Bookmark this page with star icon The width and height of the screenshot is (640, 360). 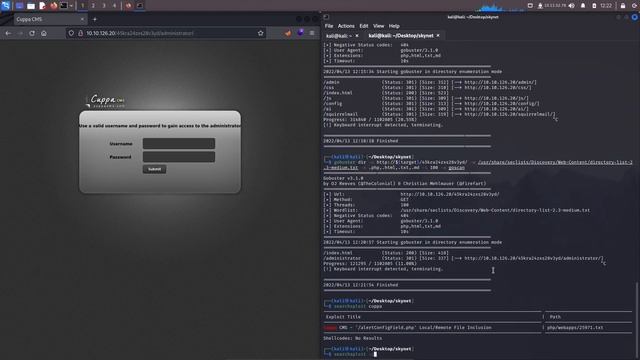(260, 33)
